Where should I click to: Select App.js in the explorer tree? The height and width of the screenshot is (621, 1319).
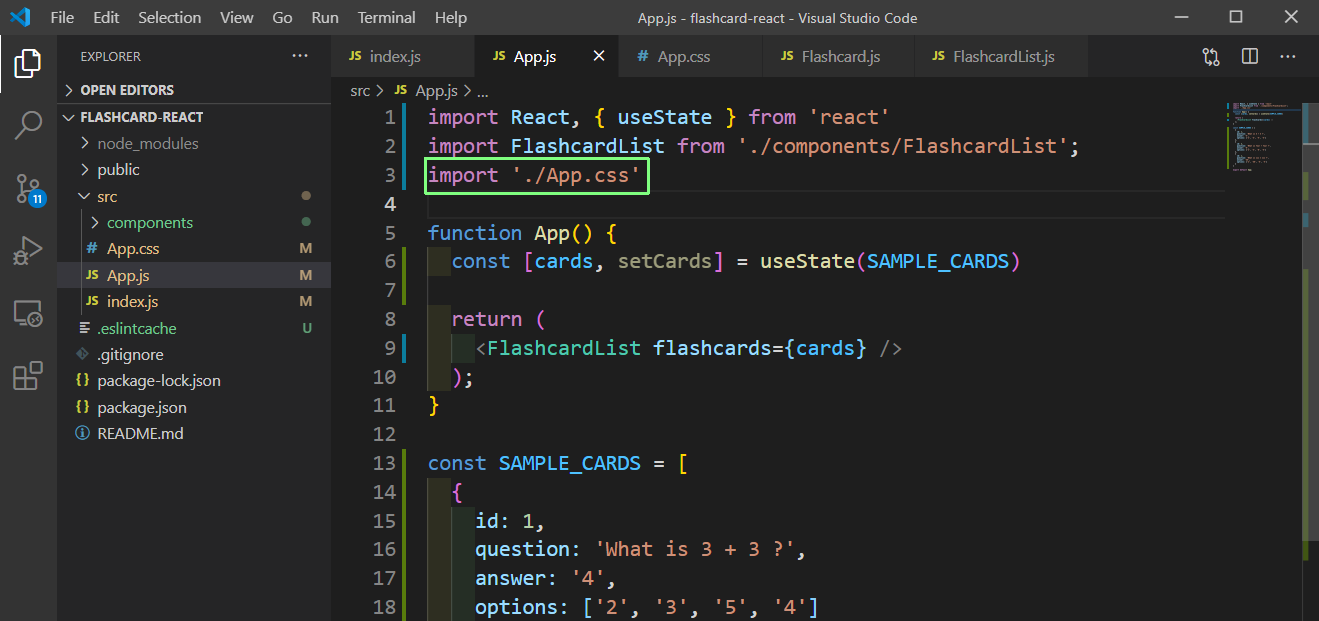(x=128, y=275)
